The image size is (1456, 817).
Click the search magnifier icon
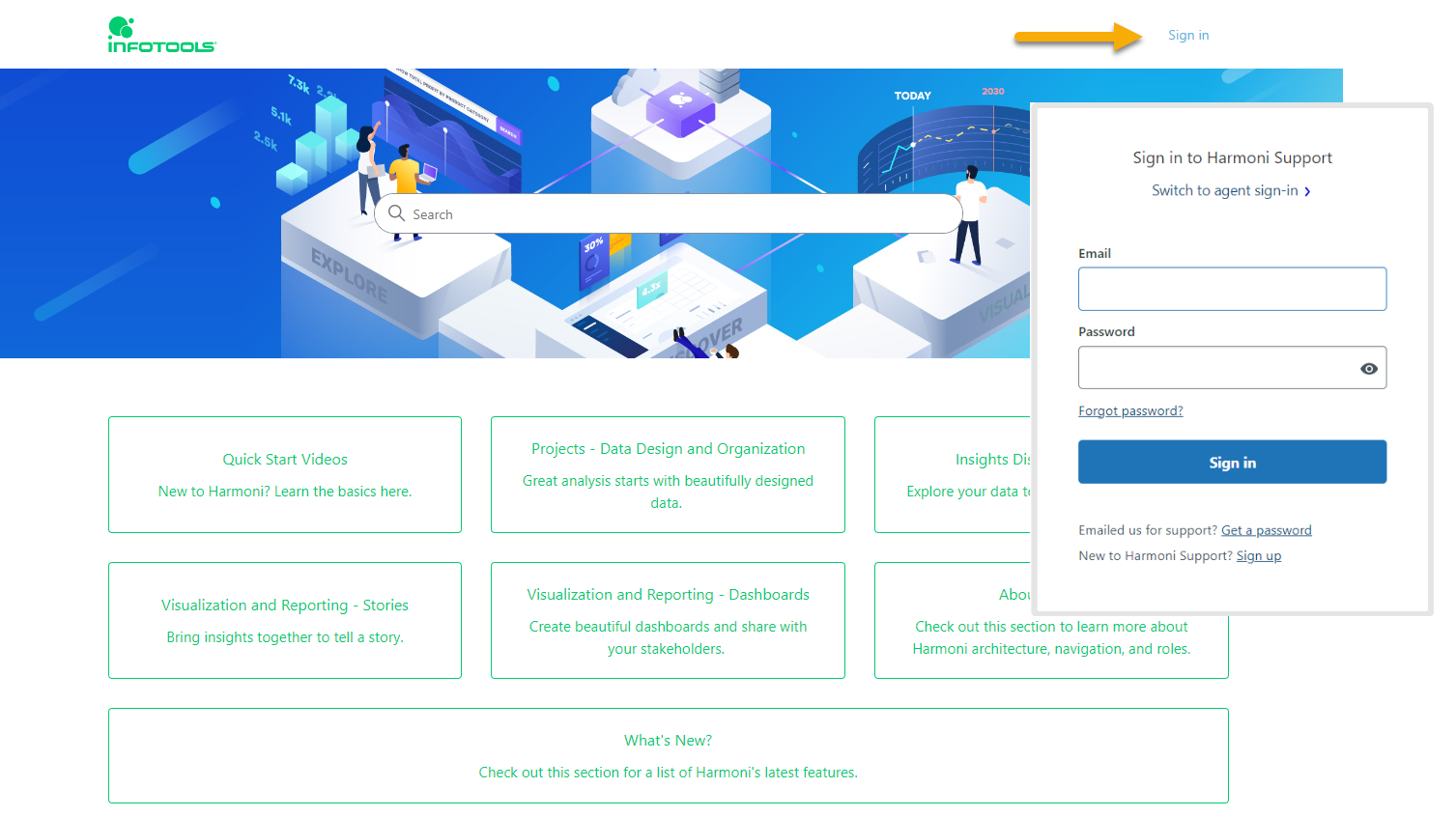click(396, 213)
